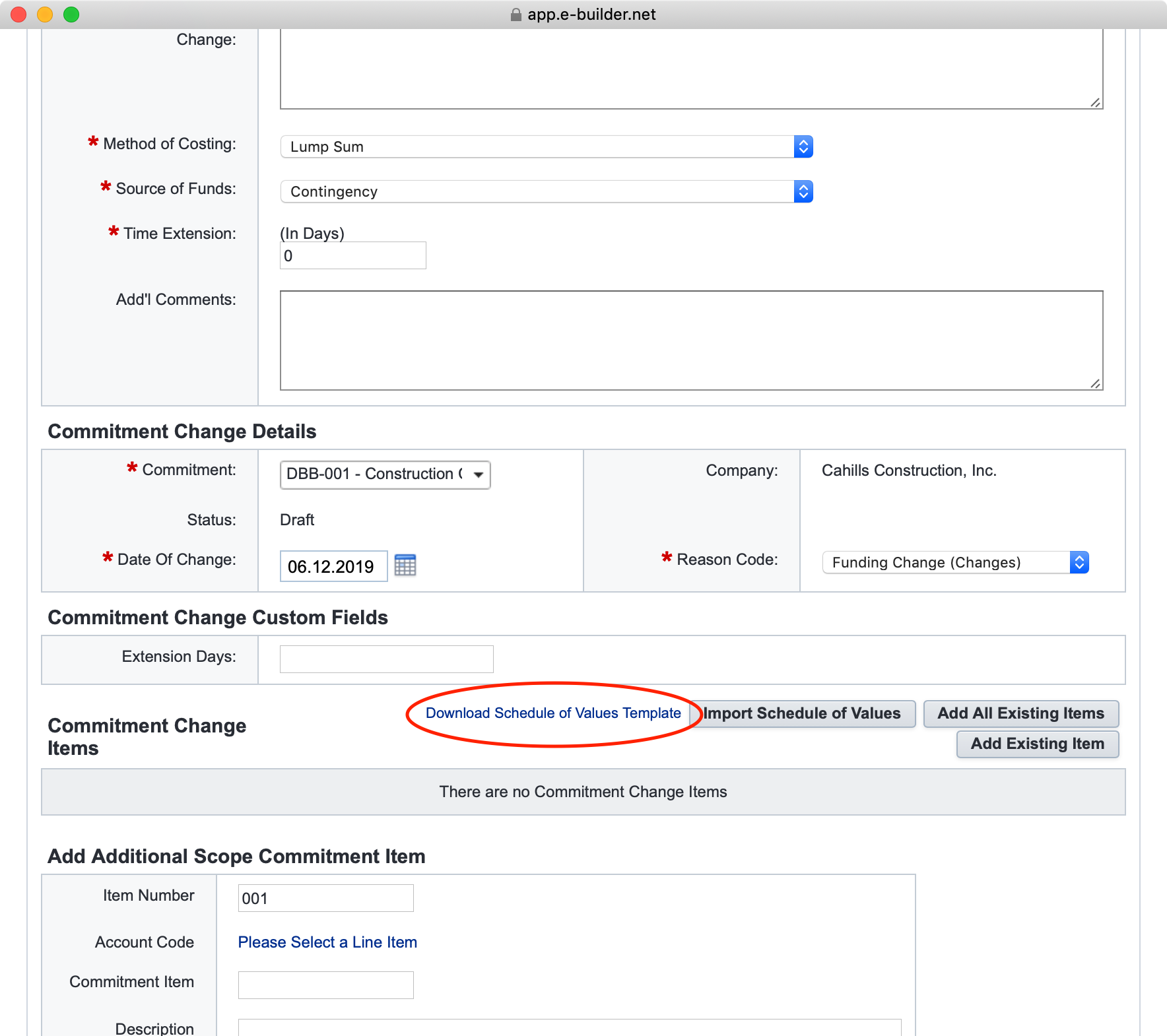Expand the Commitment DBB-001 dropdown
Image resolution: width=1167 pixels, height=1036 pixels.
point(385,474)
